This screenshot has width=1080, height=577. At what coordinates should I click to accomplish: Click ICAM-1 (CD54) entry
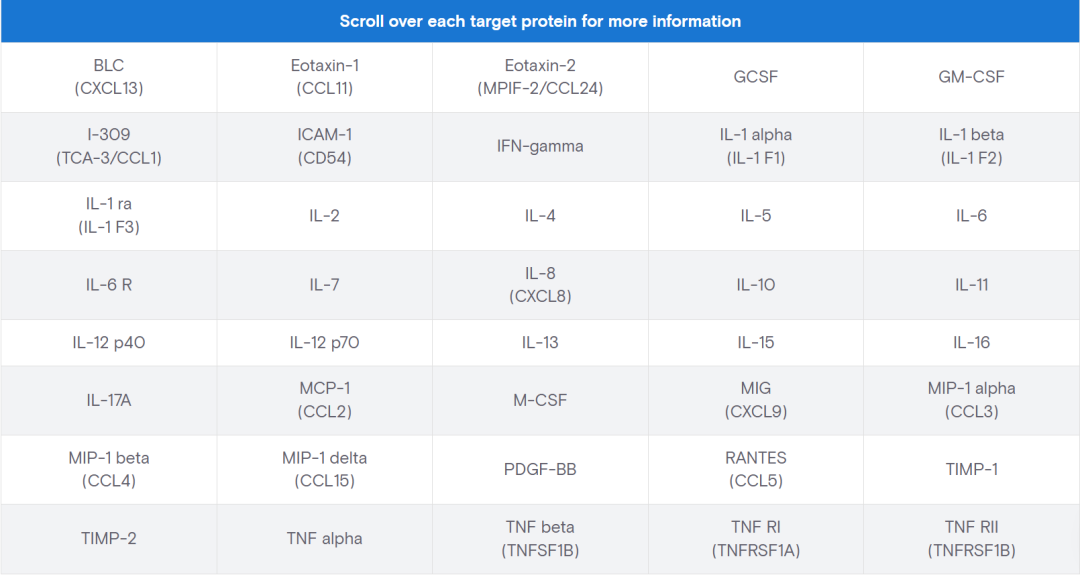(x=324, y=147)
